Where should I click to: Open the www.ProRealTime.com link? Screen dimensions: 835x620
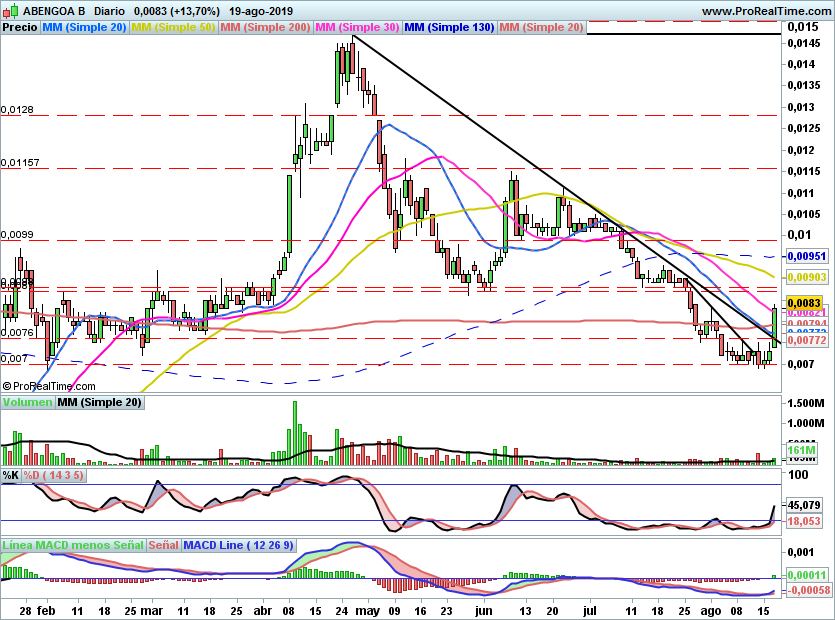767,11
